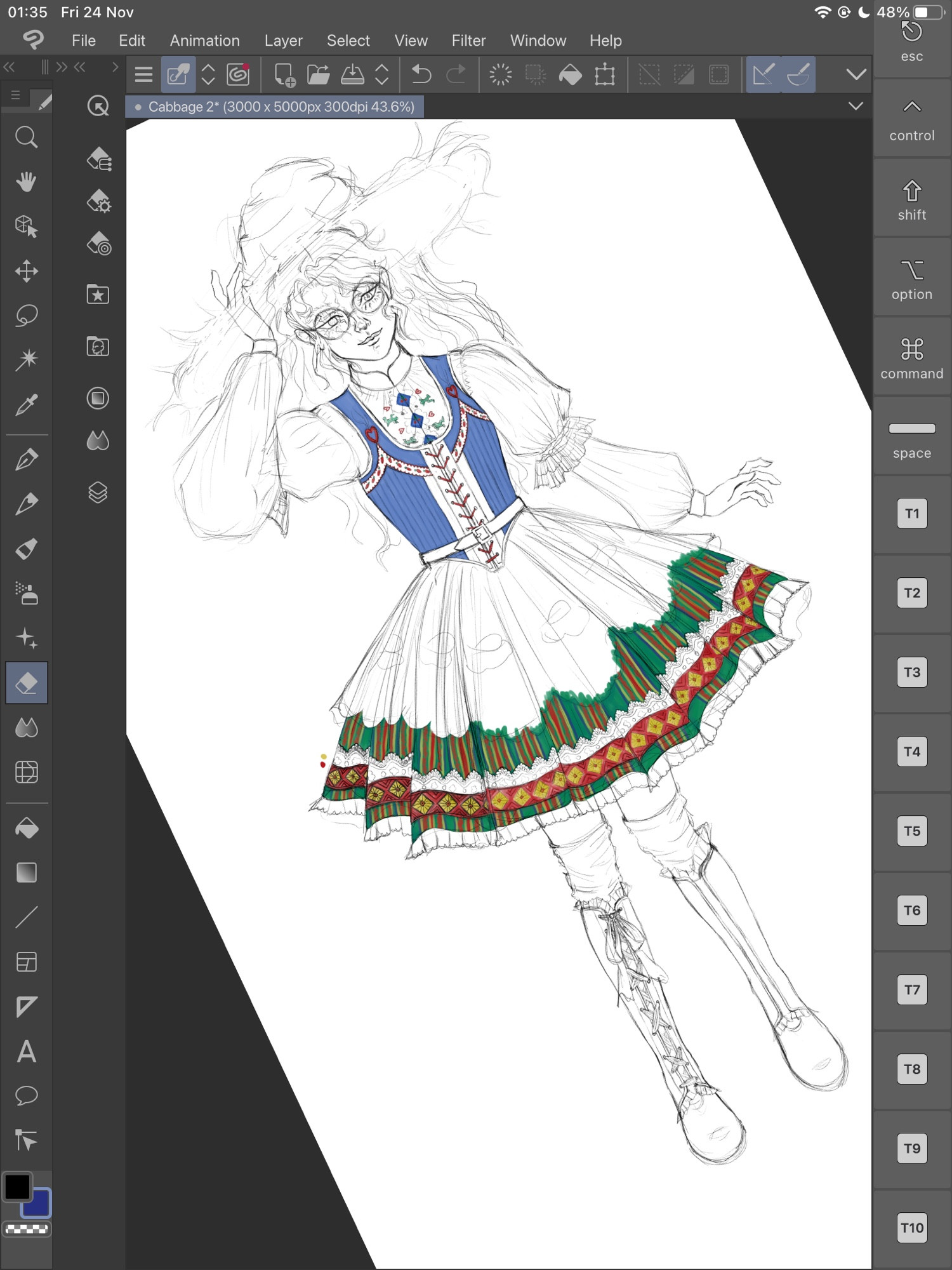Select the Pencil tool
Viewport: 952px width, 1270px height.
(26, 504)
